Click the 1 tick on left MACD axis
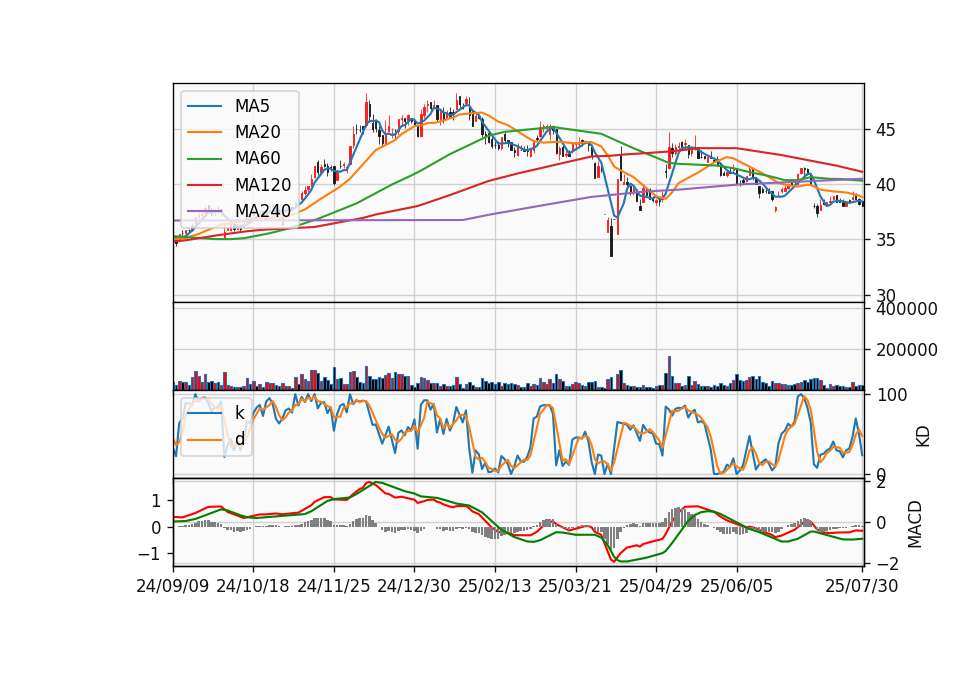This screenshot has height=690, width=960. [x=156, y=501]
